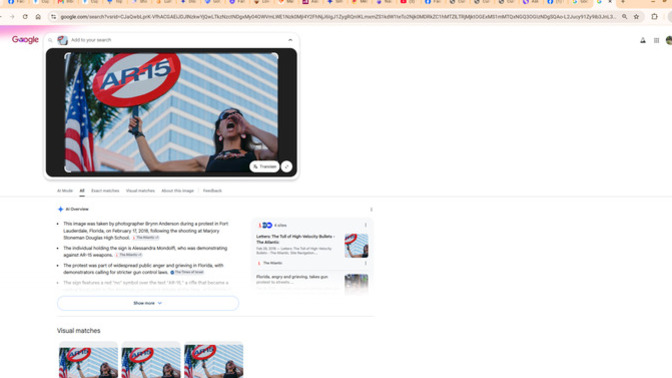Open The Atlantic letters article link
This screenshot has width=672, height=378.
(295, 239)
